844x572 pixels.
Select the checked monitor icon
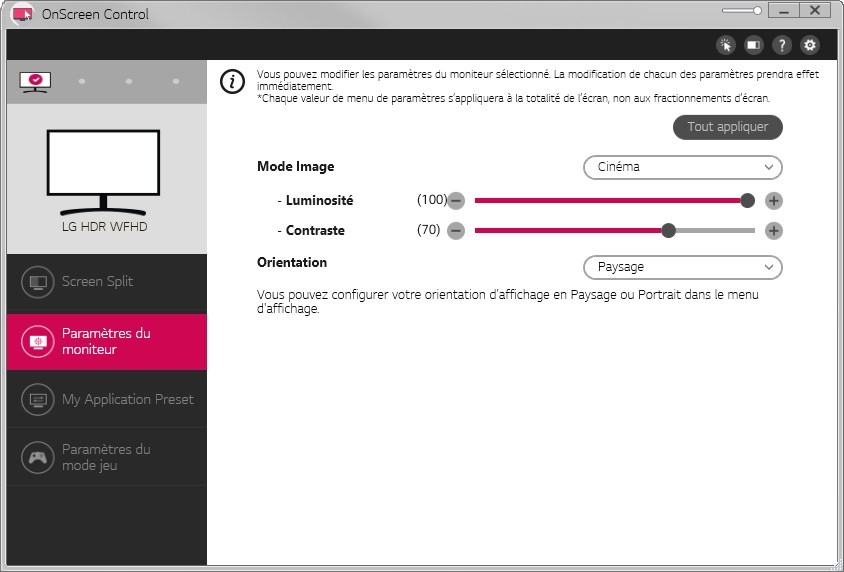[35, 81]
